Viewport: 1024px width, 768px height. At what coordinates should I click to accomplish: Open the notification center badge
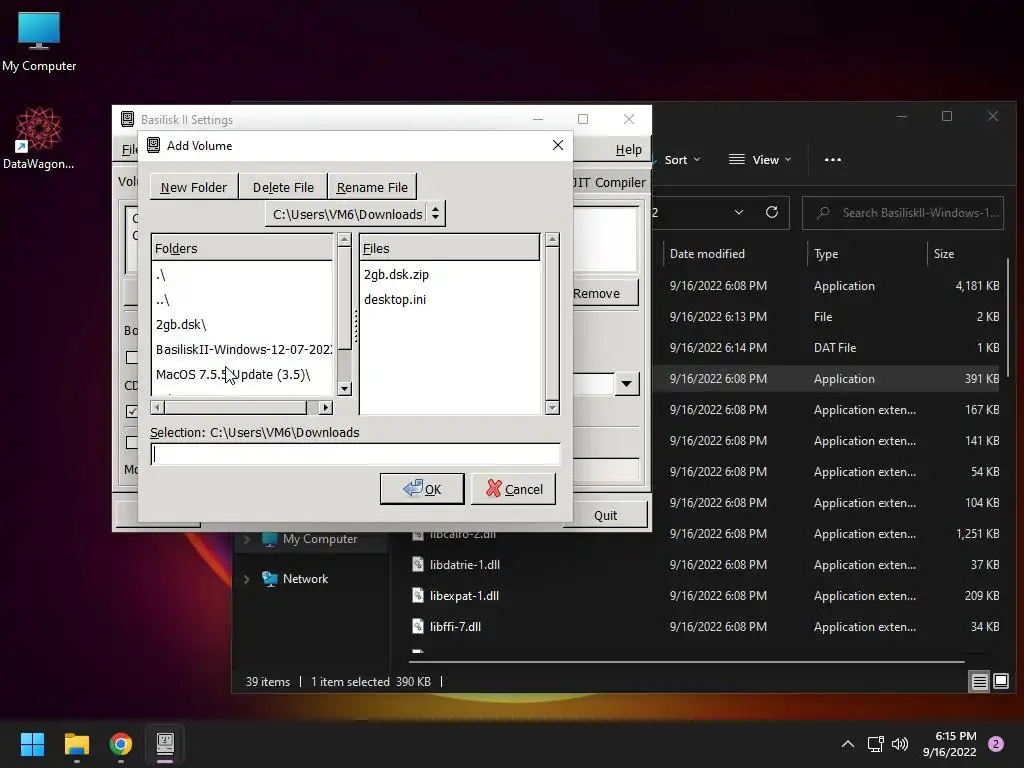pos(996,744)
